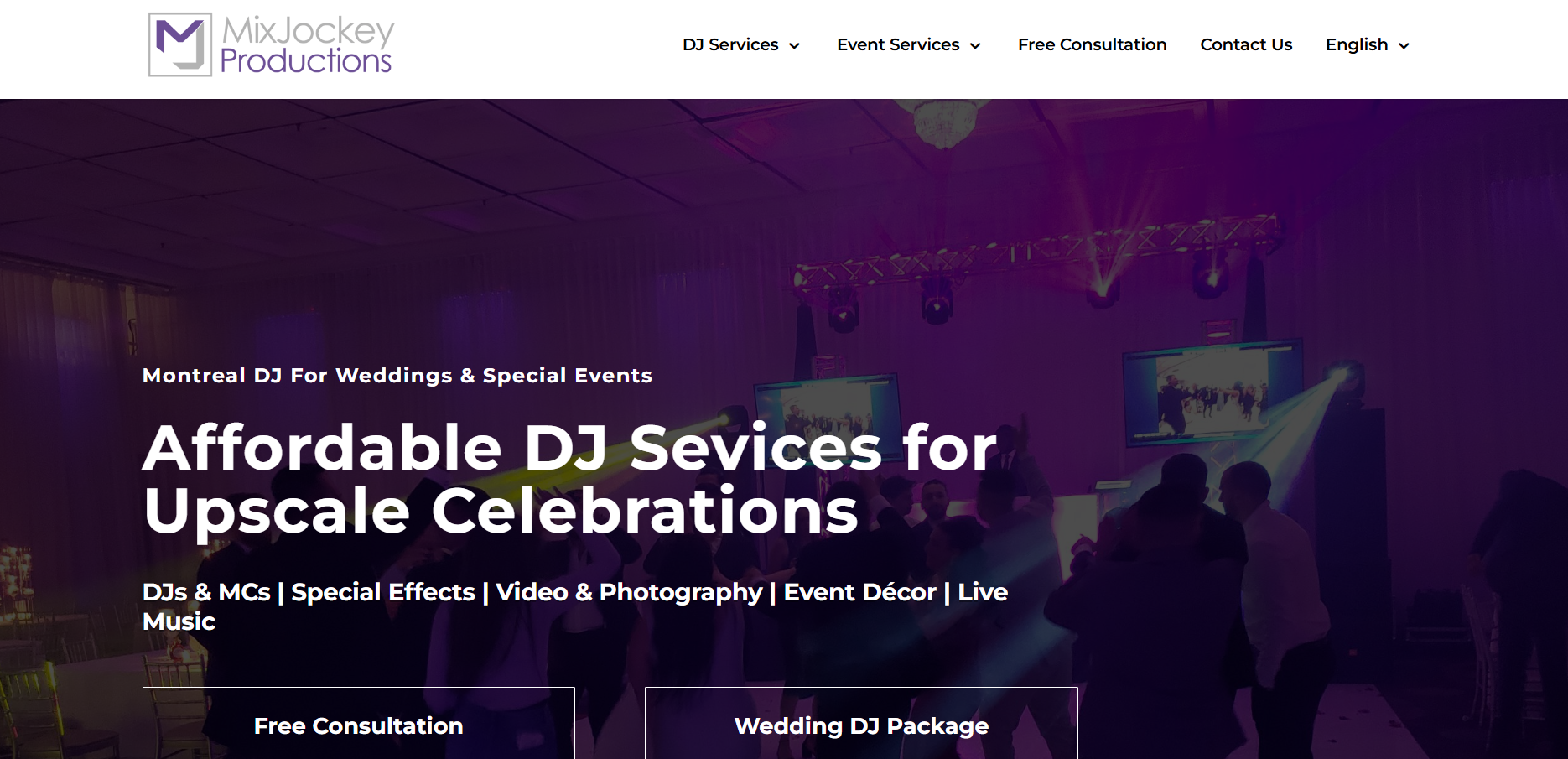Click the Montreal DJ For Weddings subheading
Screen dimensions: 1568x759
click(397, 376)
